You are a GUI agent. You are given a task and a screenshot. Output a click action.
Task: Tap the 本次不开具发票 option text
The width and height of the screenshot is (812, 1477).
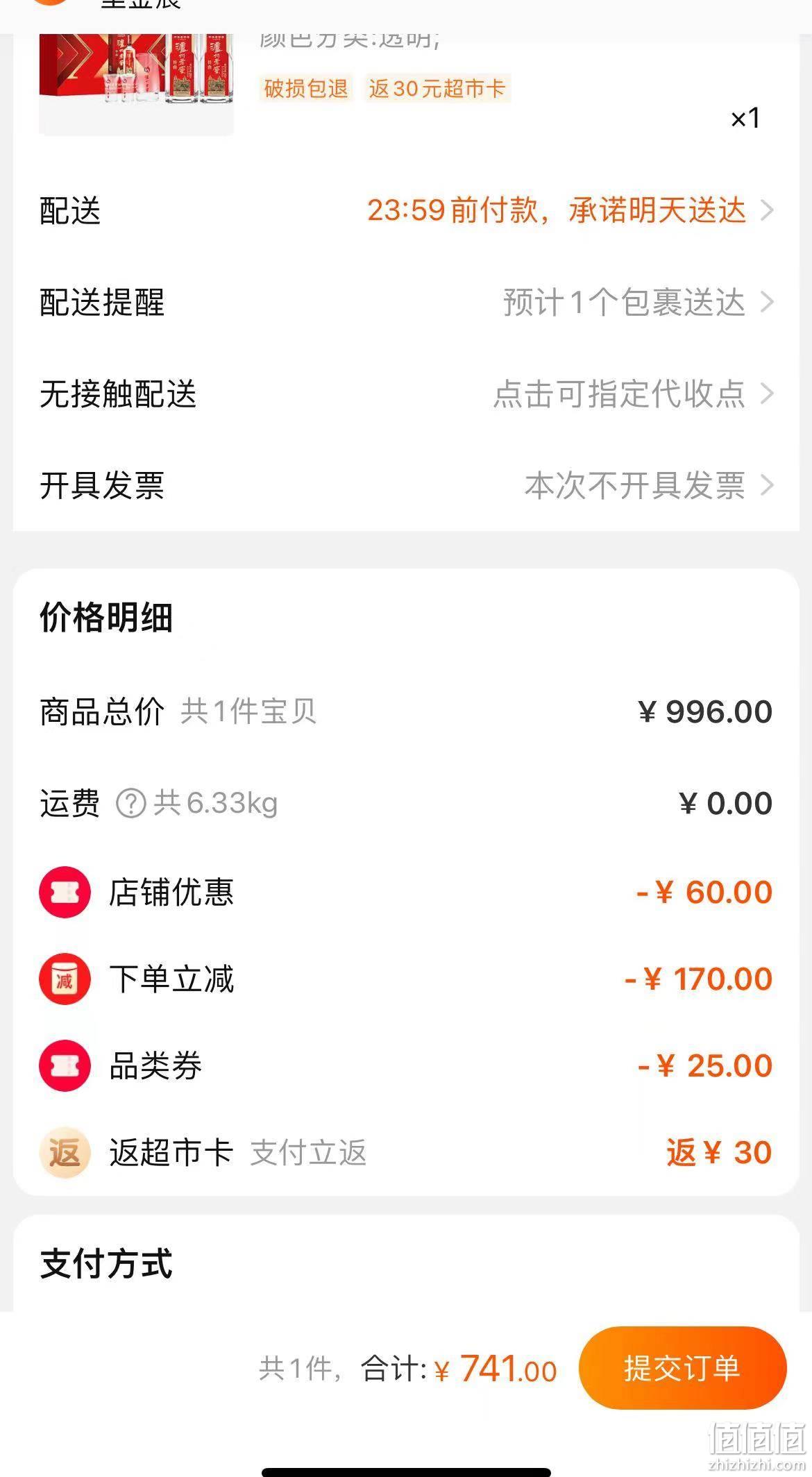(635, 485)
